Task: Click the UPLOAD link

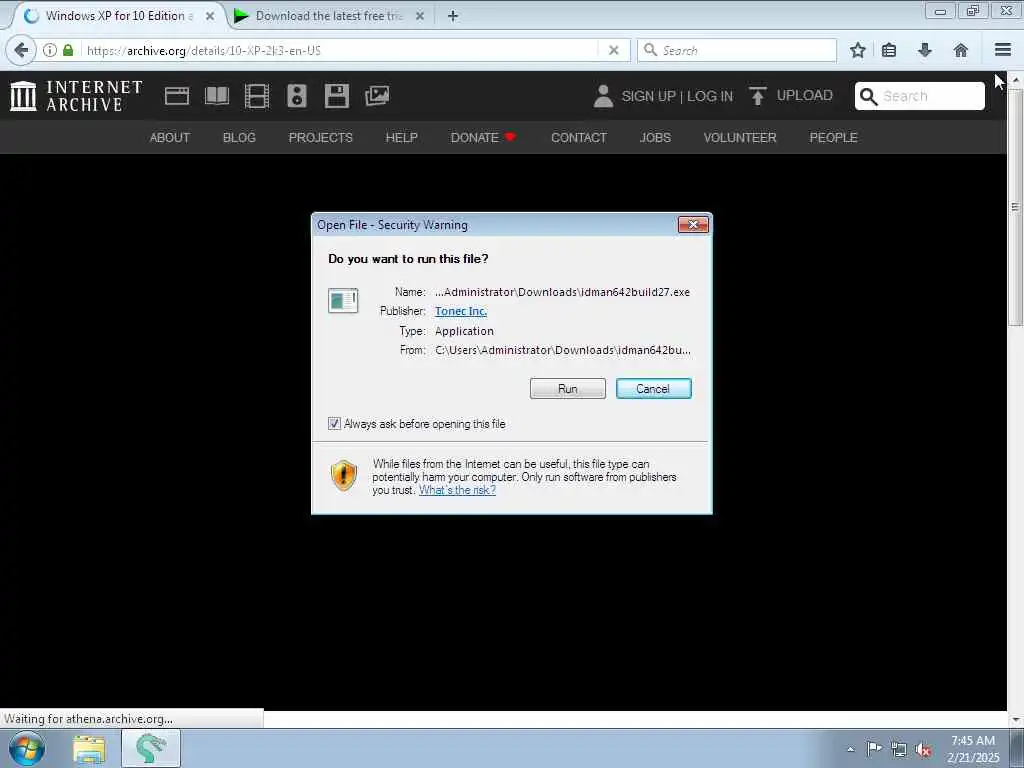Action: 805,95
